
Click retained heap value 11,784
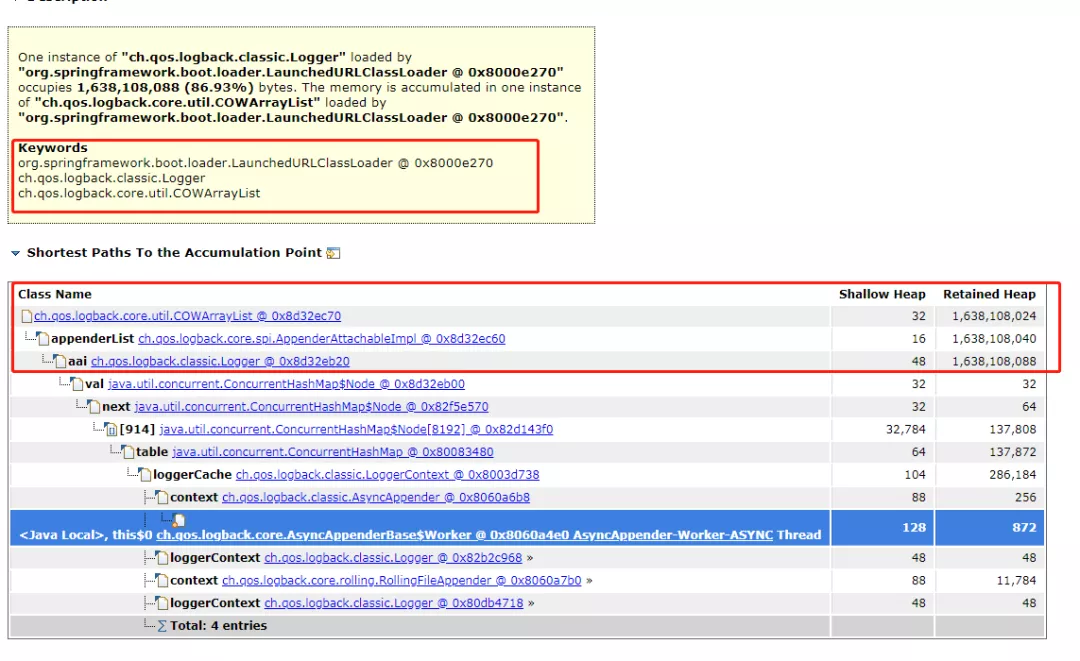pos(1016,580)
